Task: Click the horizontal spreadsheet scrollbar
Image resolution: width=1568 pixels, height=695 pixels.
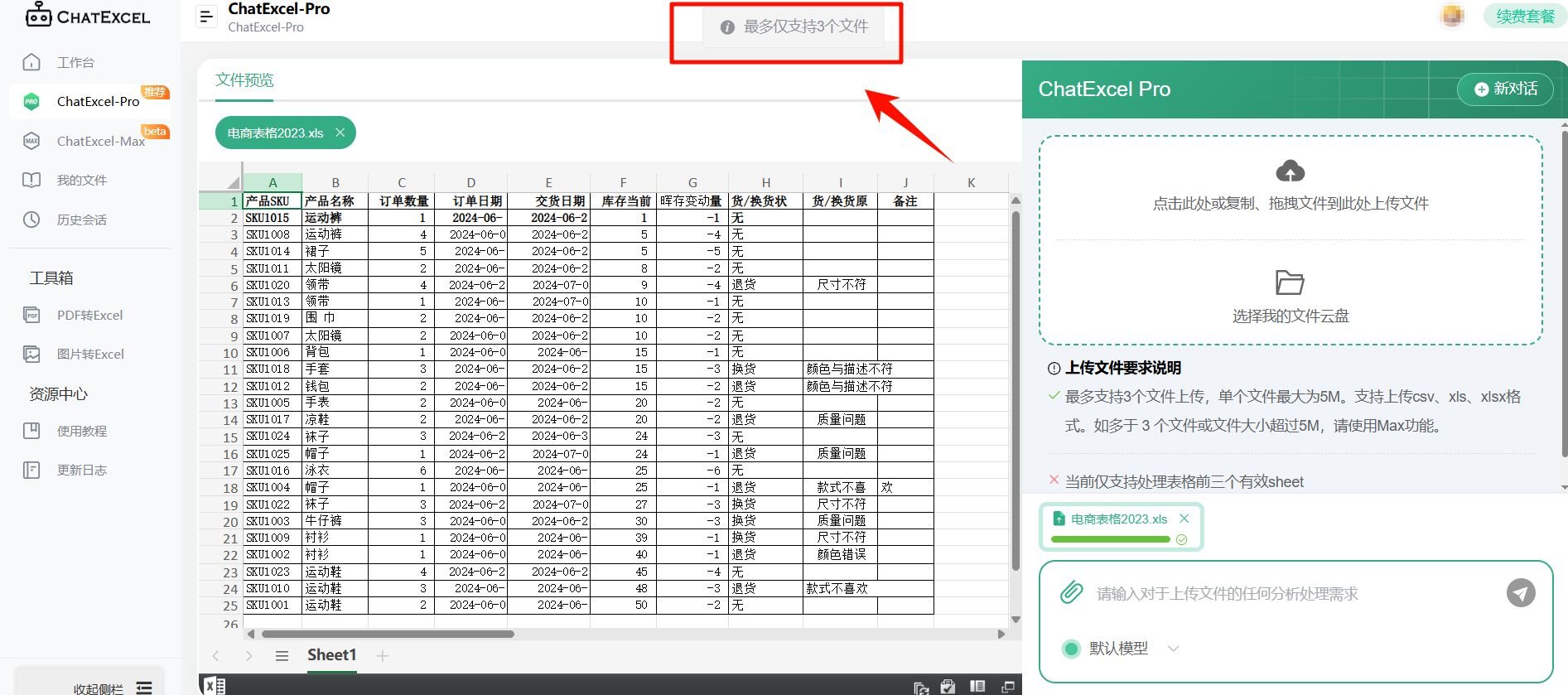Action: pyautogui.click(x=388, y=635)
